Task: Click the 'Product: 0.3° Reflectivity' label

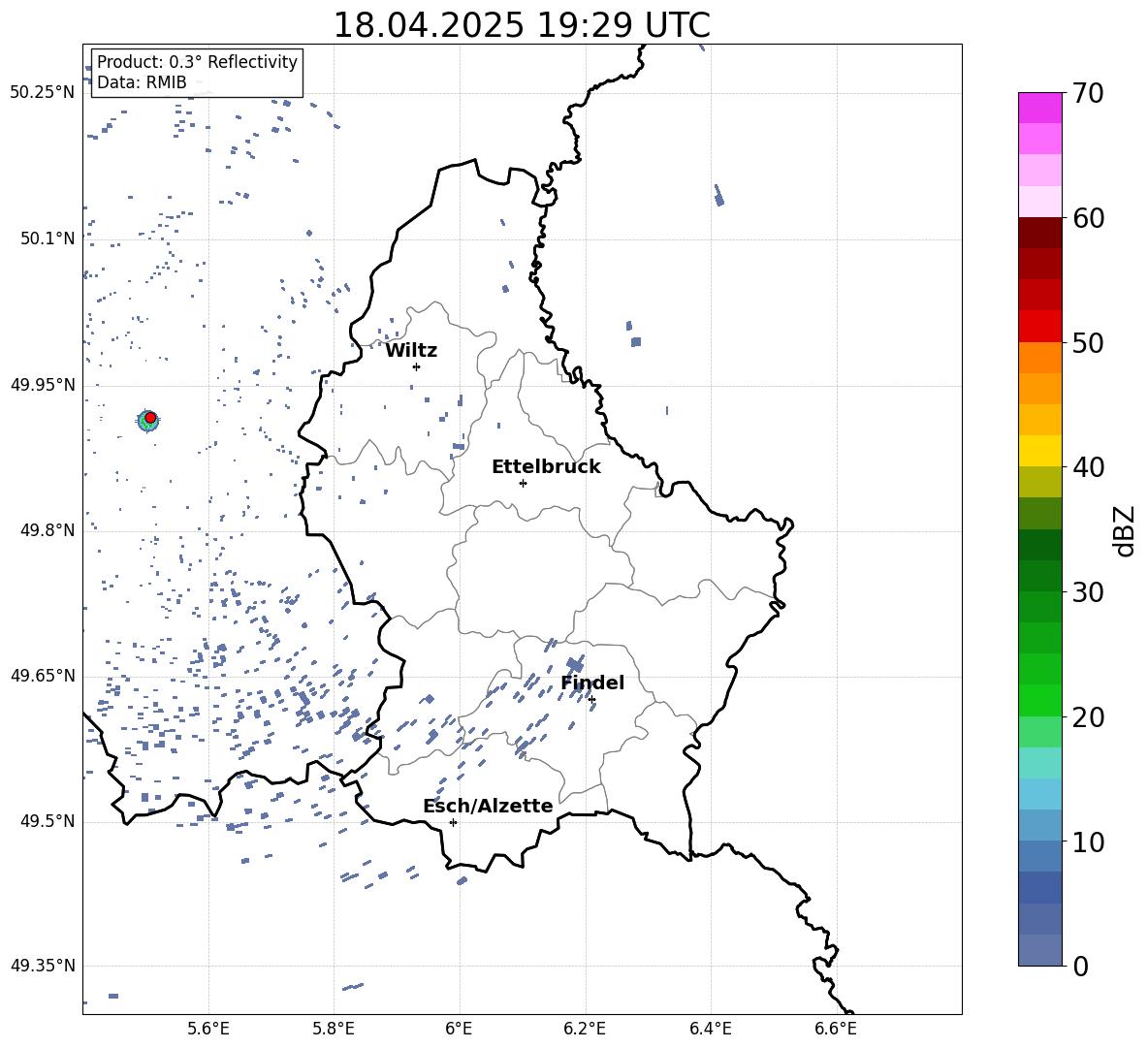Action: tap(197, 62)
